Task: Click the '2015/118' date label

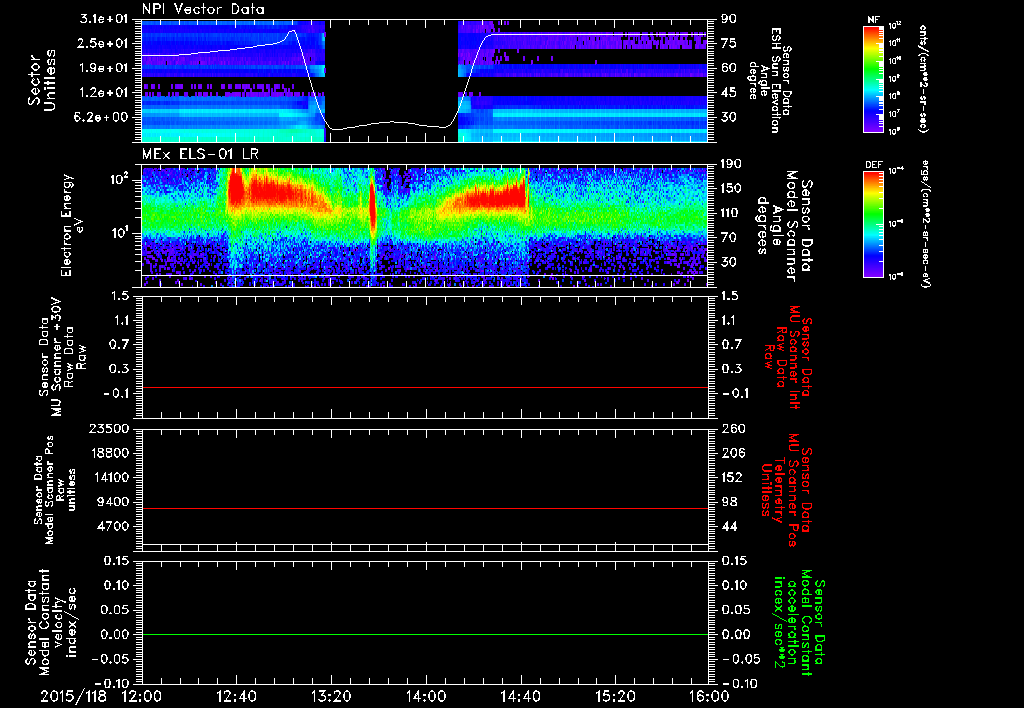Action: (x=71, y=696)
